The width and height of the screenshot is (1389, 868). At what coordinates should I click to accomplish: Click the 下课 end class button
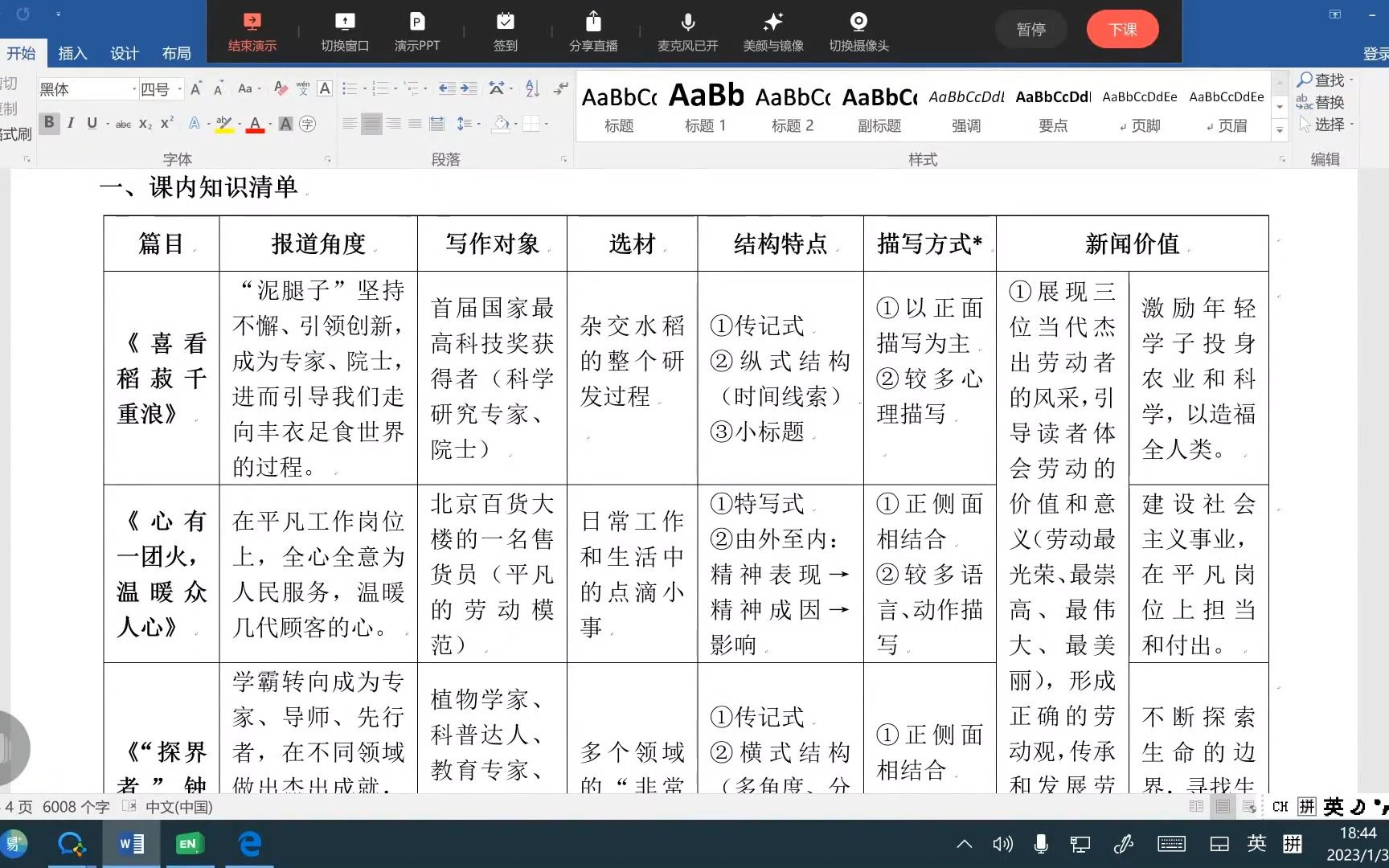click(1122, 28)
